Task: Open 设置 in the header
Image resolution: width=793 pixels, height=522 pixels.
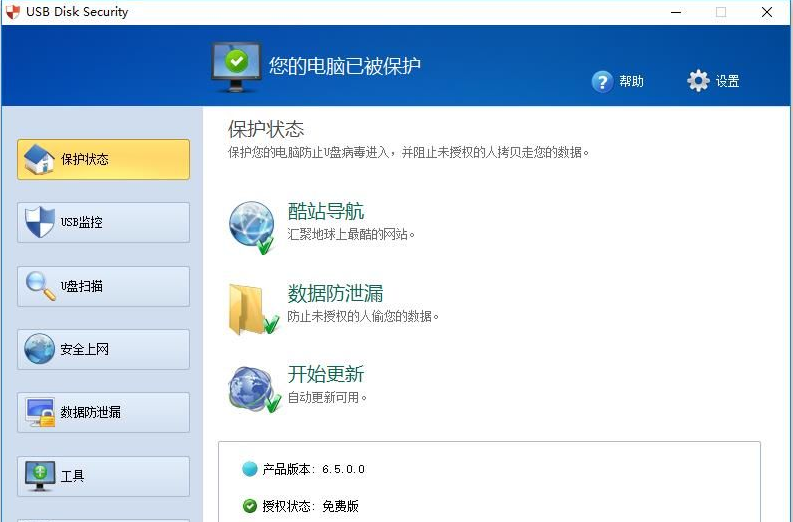Action: point(727,81)
